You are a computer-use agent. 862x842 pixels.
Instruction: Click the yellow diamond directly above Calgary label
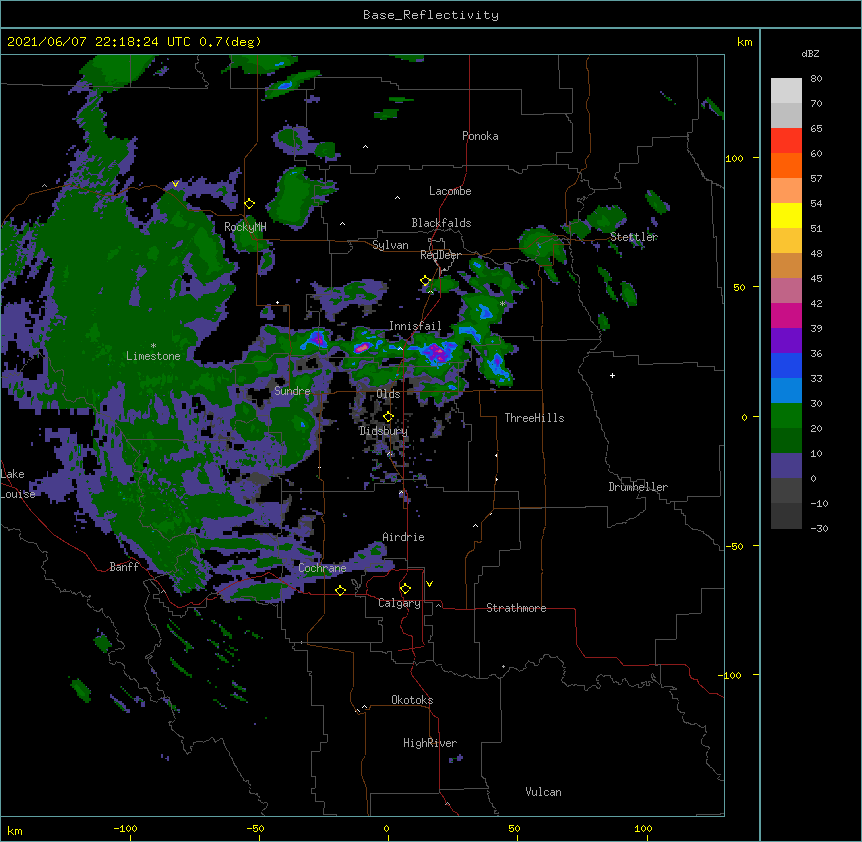[x=405, y=589]
